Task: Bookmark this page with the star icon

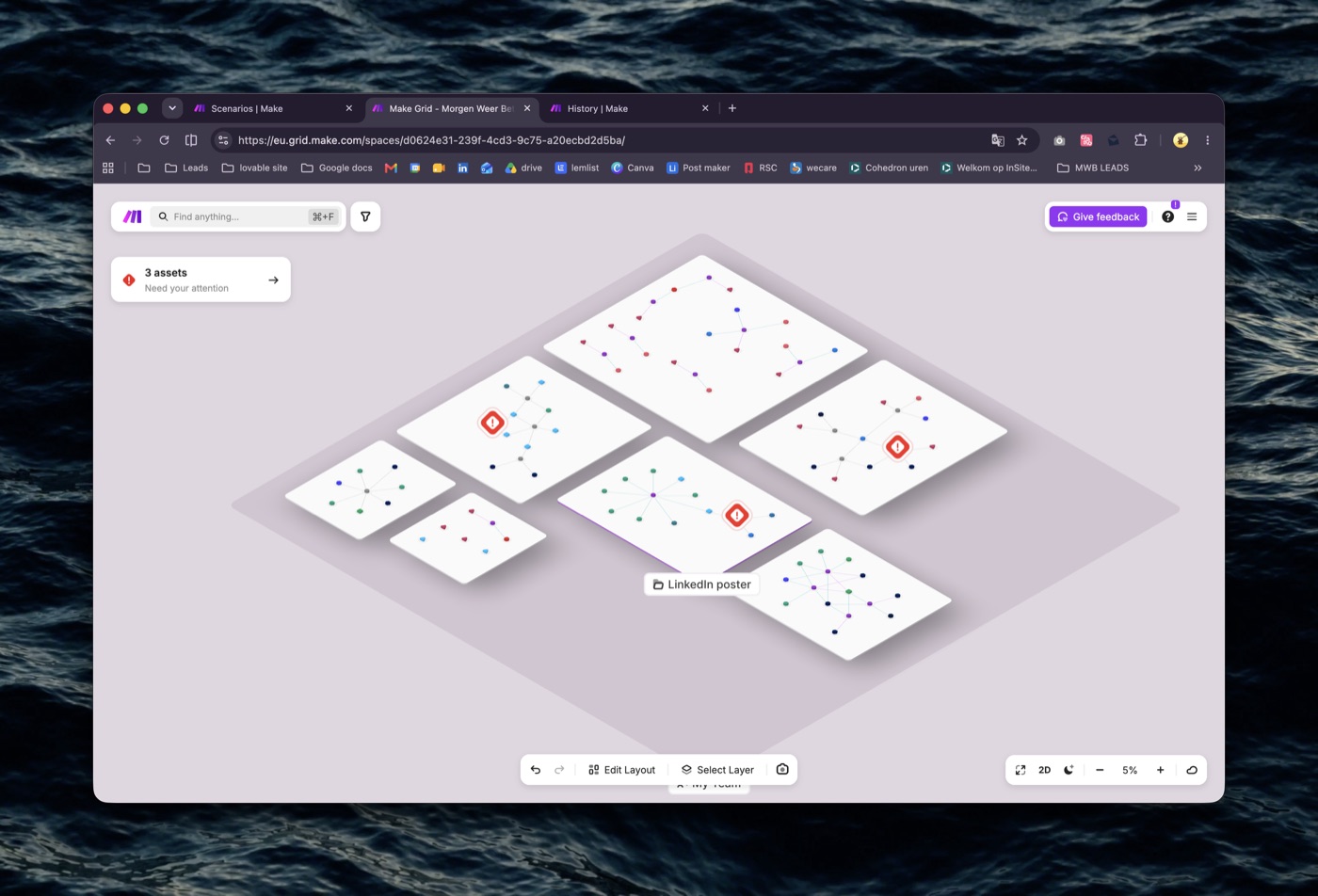Action: (x=1021, y=140)
